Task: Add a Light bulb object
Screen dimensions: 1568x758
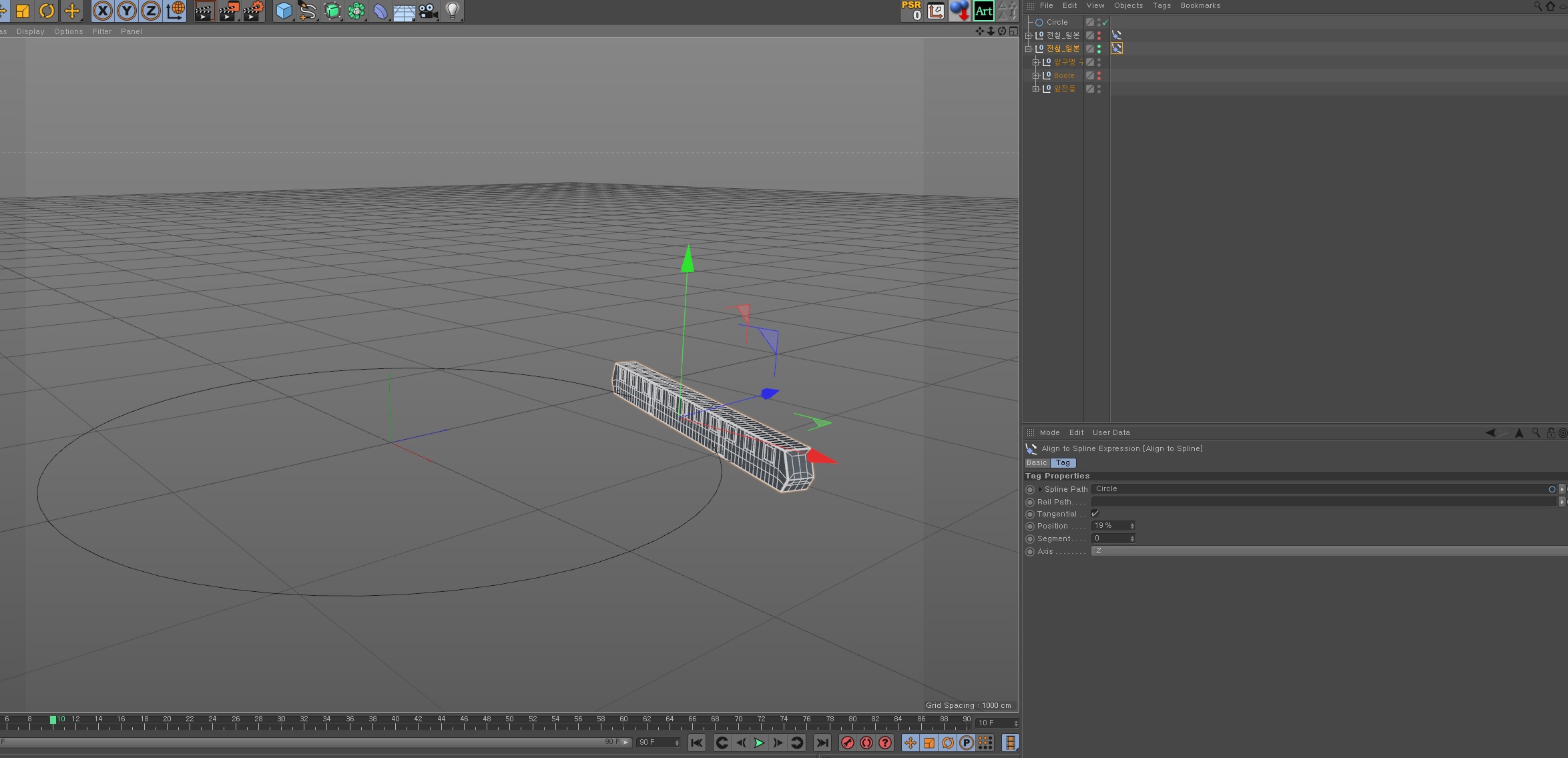Action: coord(453,11)
